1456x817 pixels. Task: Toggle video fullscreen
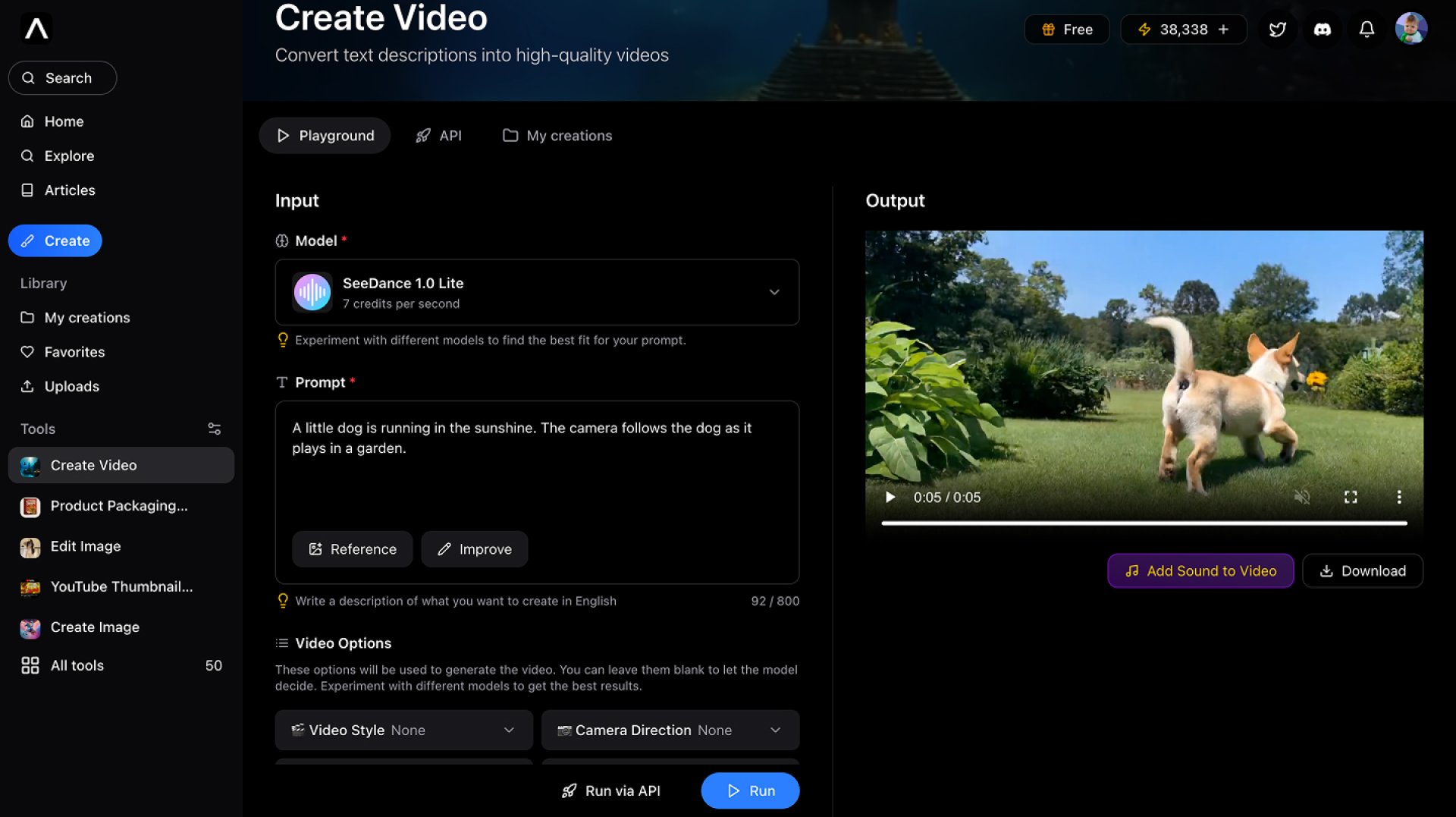click(1351, 497)
